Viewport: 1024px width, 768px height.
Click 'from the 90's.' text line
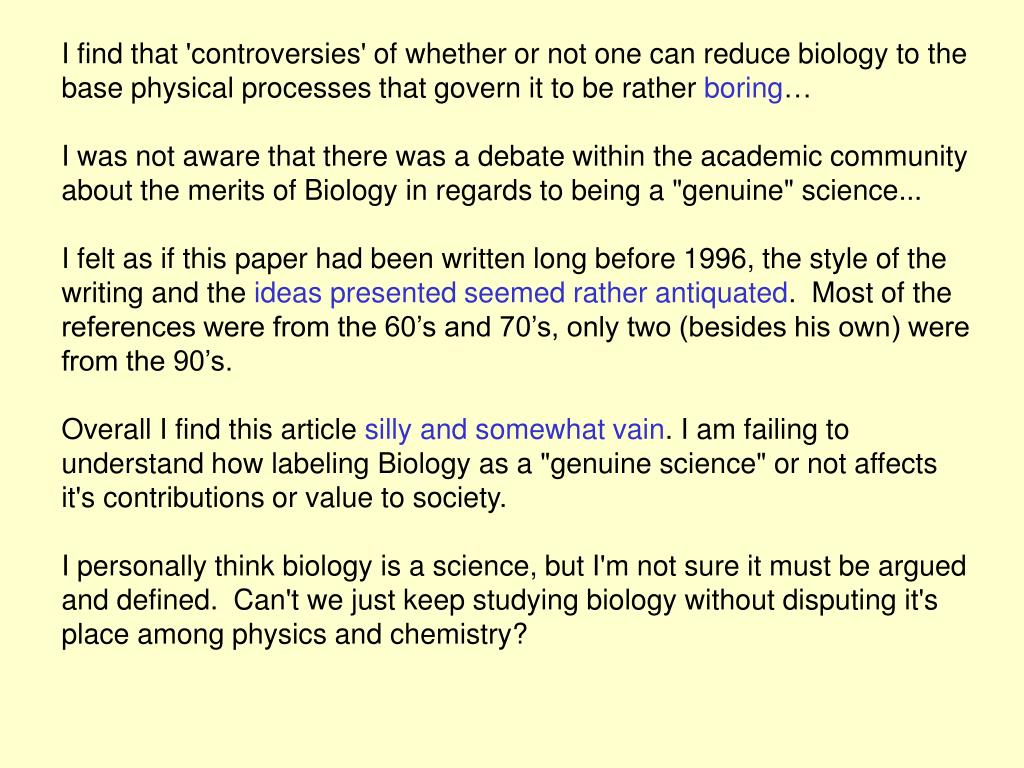point(147,361)
